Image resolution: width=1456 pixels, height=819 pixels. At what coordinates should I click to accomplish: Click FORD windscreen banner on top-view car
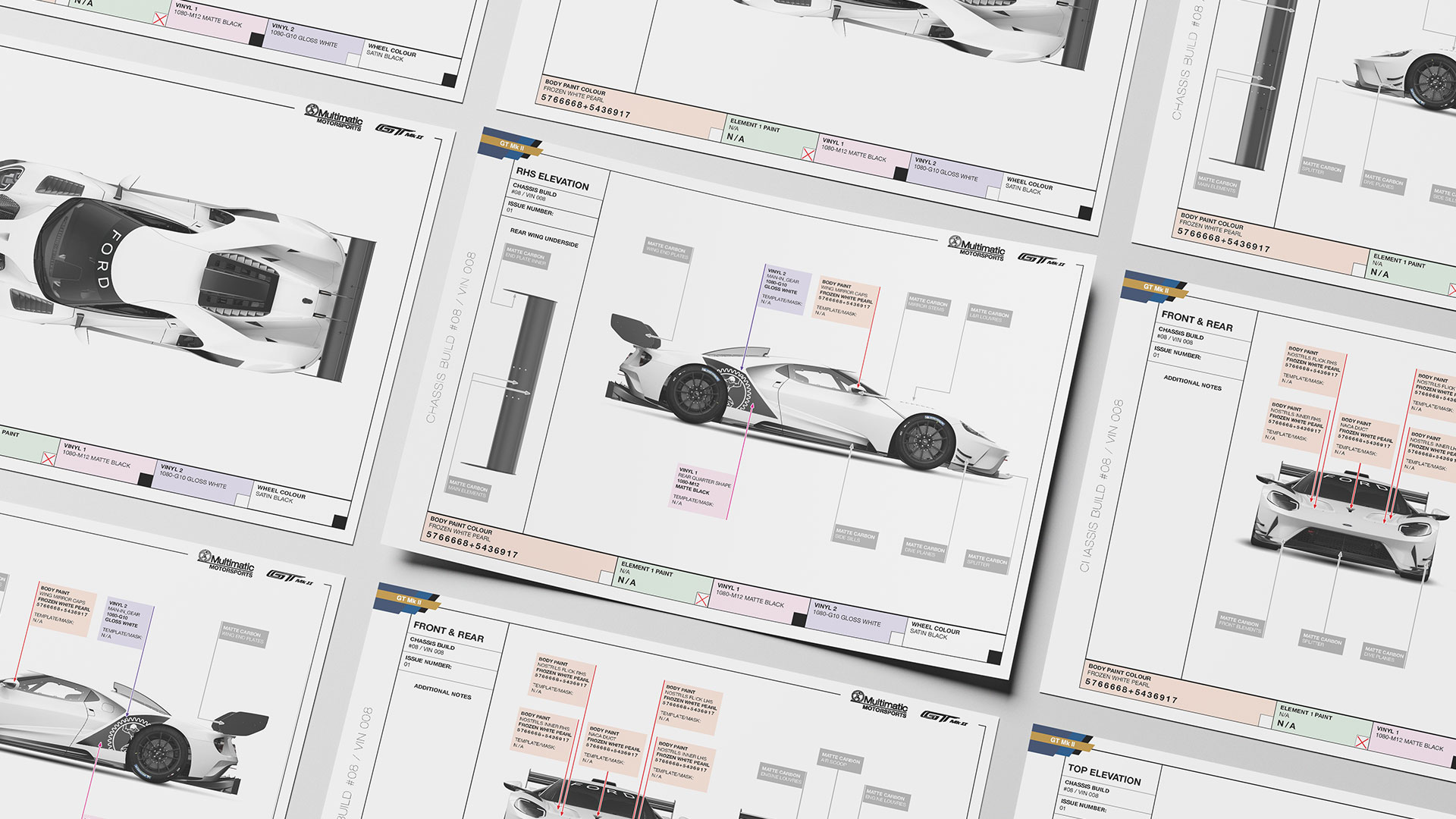(109, 259)
